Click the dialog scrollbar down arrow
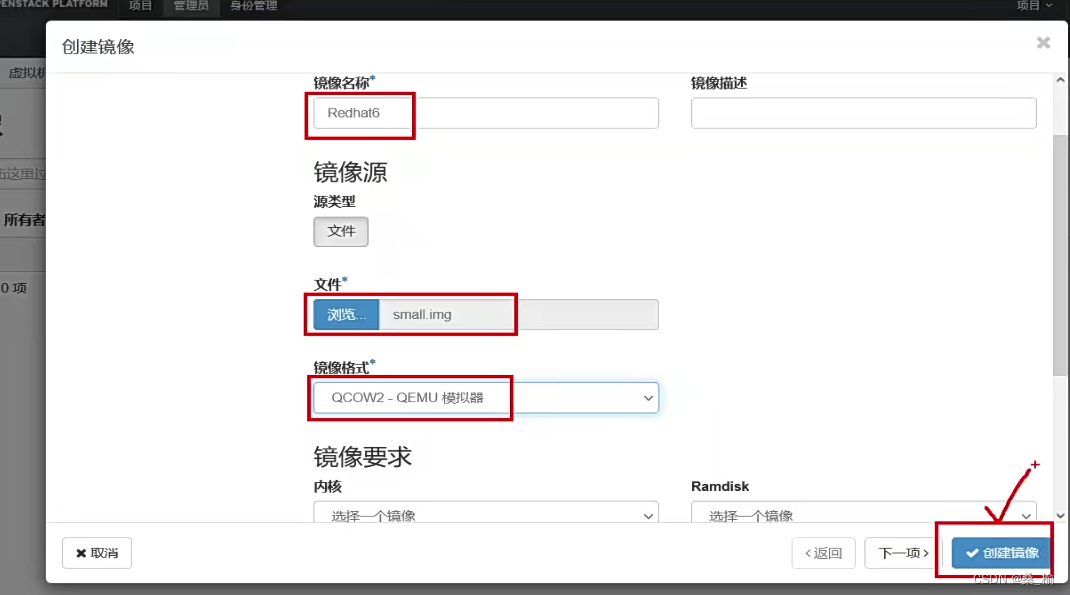 pyautogui.click(x=1060, y=516)
